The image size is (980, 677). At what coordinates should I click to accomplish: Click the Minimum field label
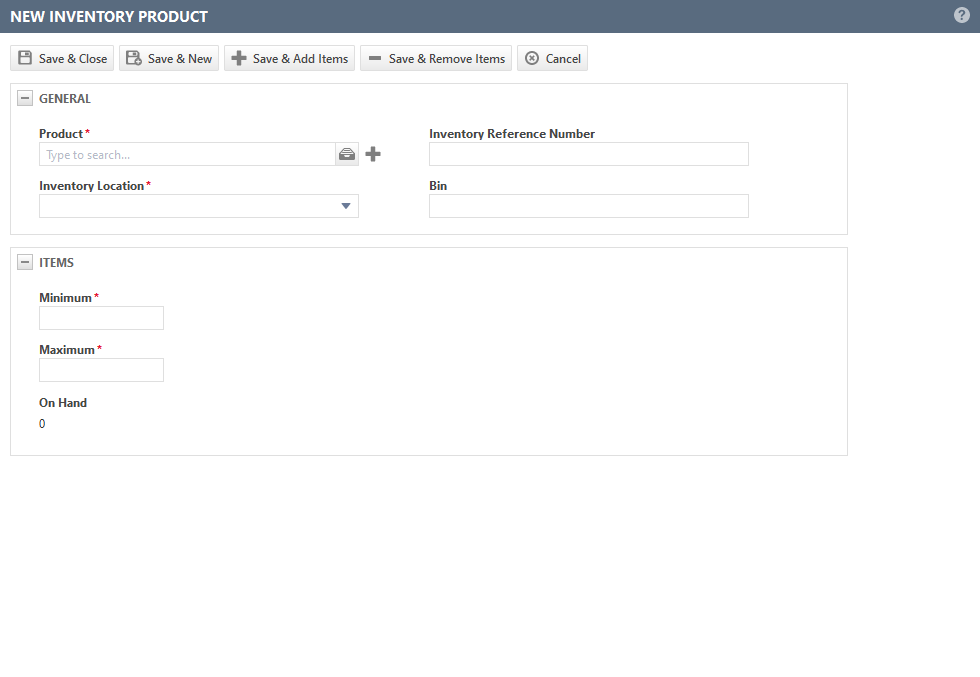tap(65, 298)
